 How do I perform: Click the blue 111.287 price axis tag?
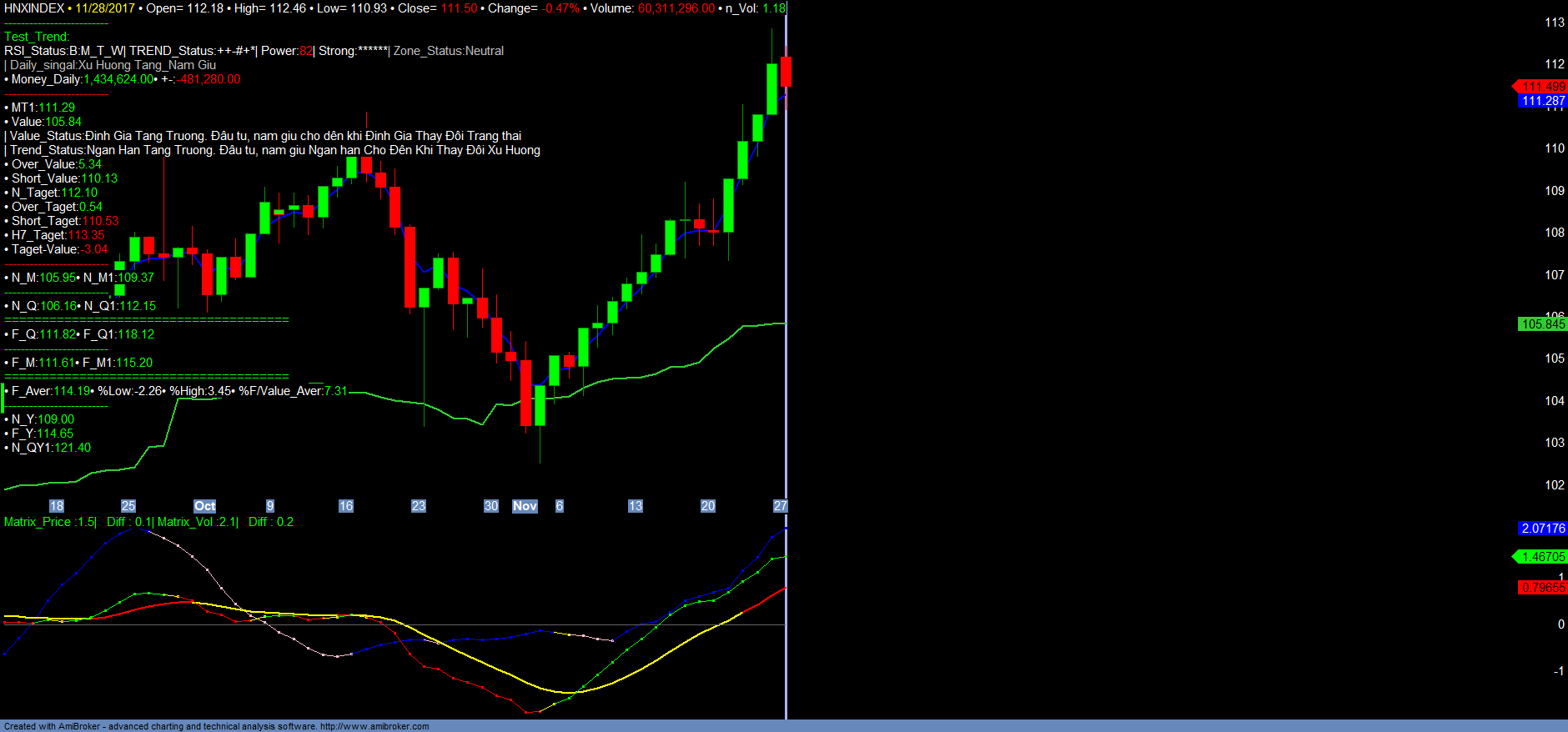[x=1543, y=101]
